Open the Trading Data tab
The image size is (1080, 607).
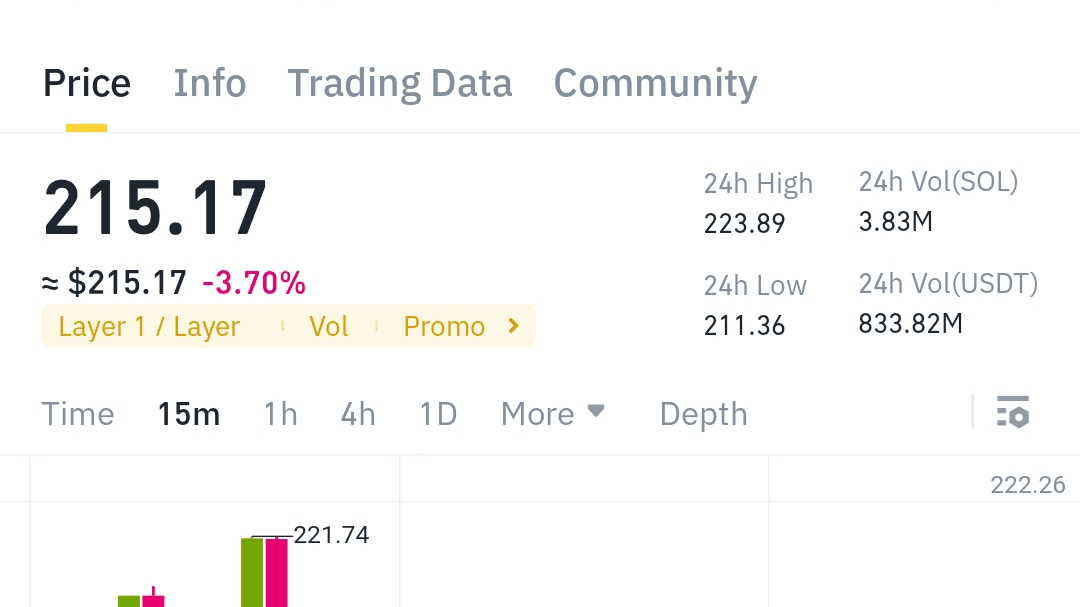click(400, 83)
